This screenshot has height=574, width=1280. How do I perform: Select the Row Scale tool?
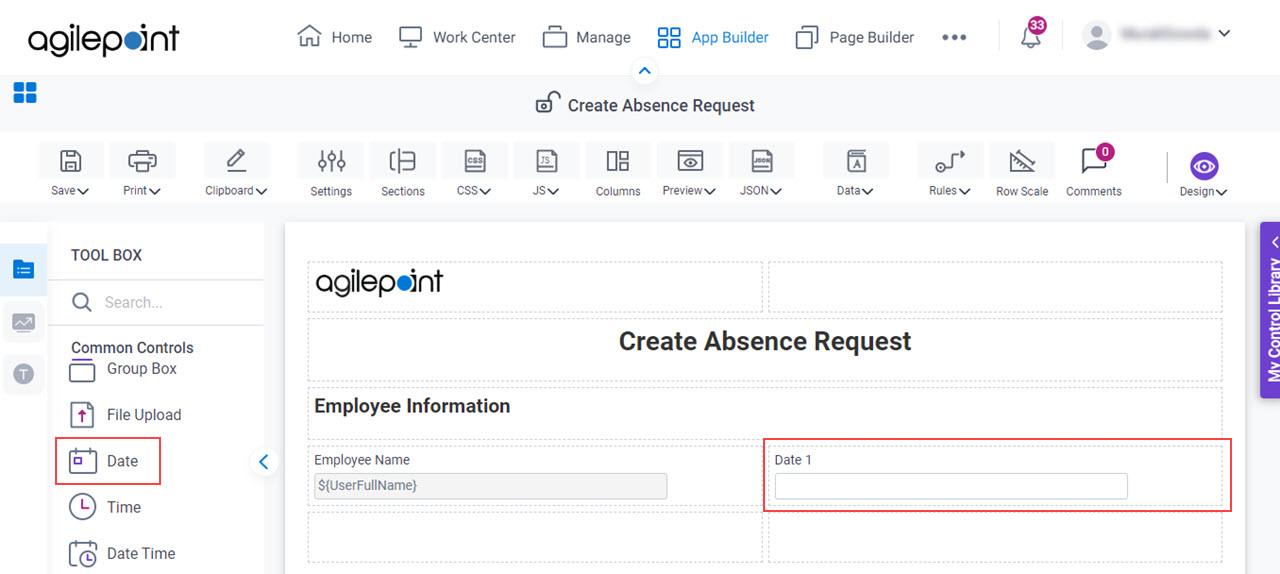pos(1022,171)
